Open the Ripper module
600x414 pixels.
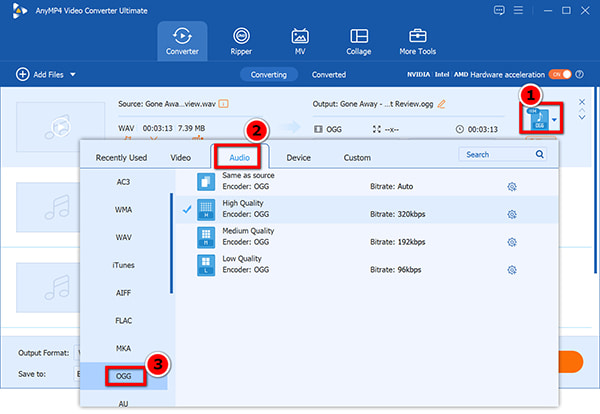(241, 41)
